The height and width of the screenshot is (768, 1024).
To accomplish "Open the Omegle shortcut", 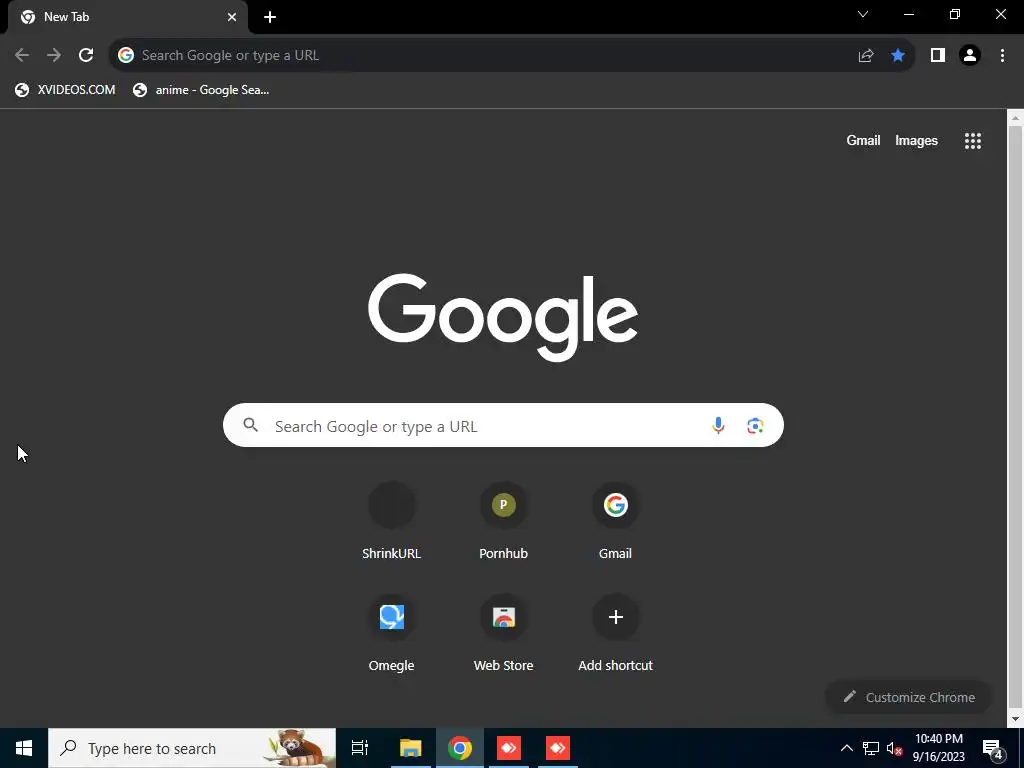I will click(x=391, y=633).
